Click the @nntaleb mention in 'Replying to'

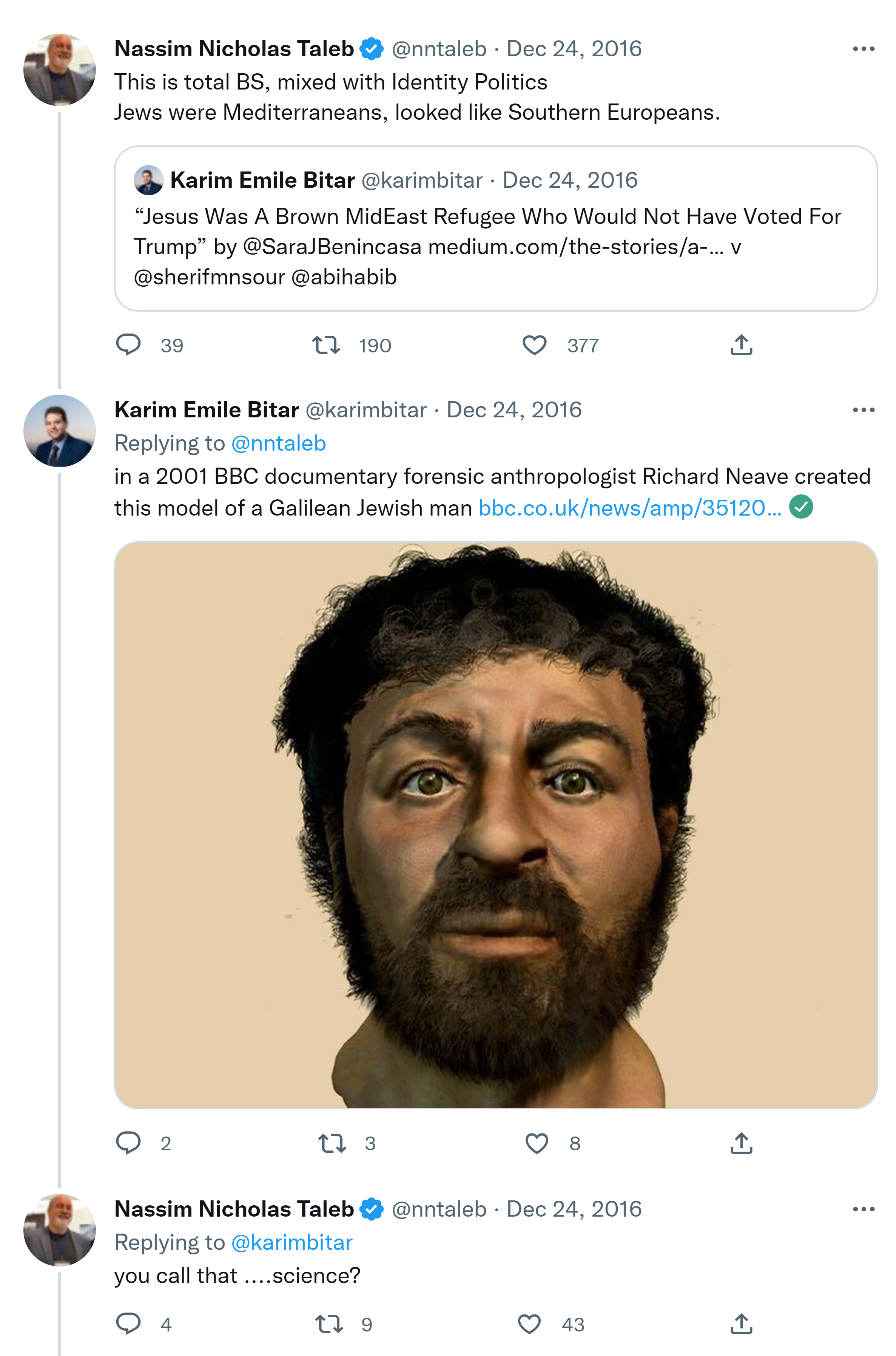278,443
